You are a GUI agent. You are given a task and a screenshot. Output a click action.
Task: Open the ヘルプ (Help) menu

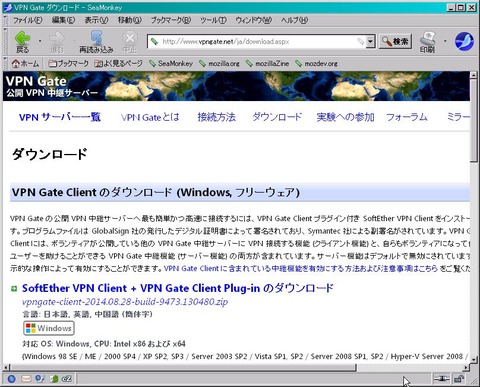tap(294, 20)
